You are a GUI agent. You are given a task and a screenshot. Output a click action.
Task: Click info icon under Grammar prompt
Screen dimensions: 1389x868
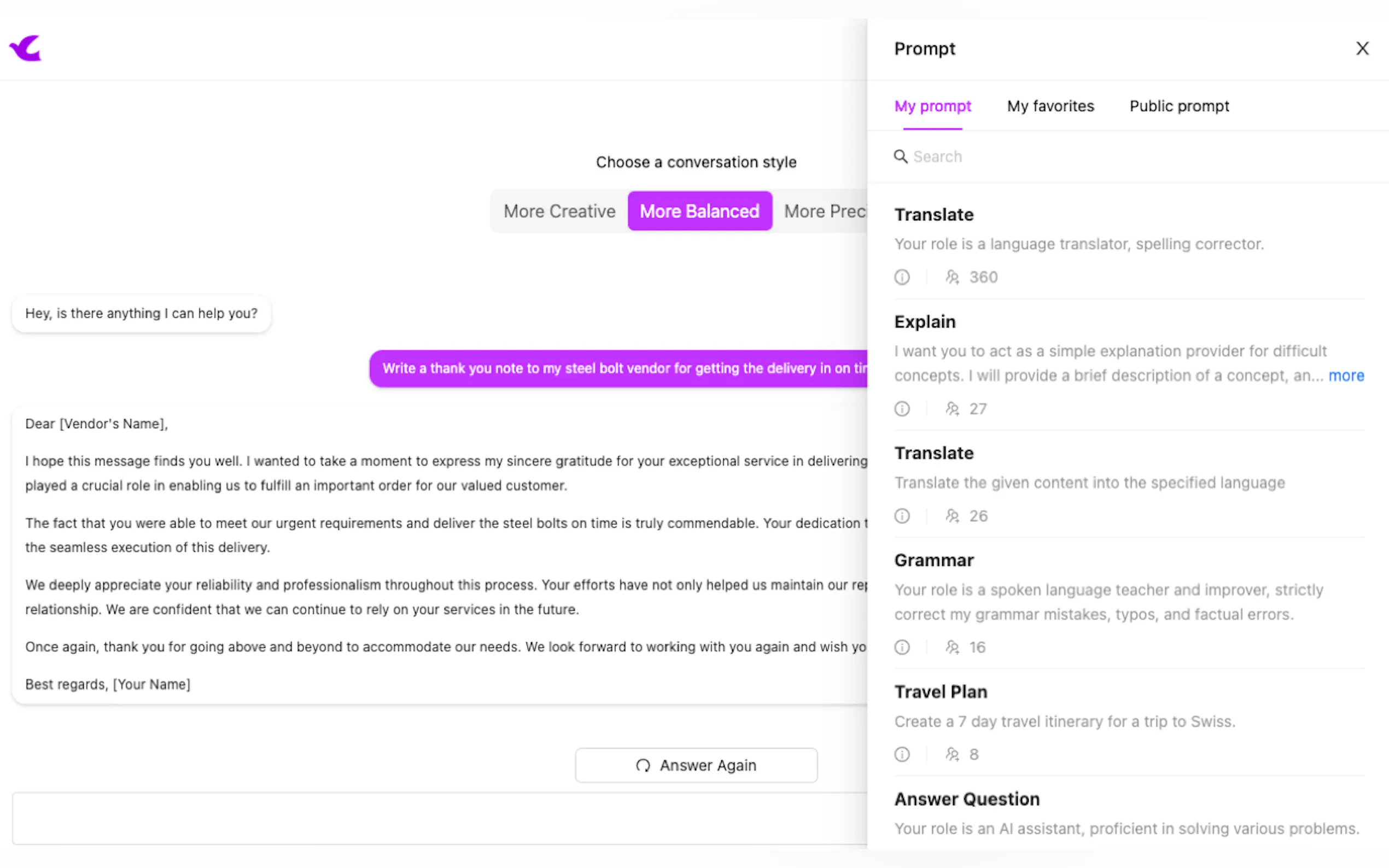click(902, 647)
